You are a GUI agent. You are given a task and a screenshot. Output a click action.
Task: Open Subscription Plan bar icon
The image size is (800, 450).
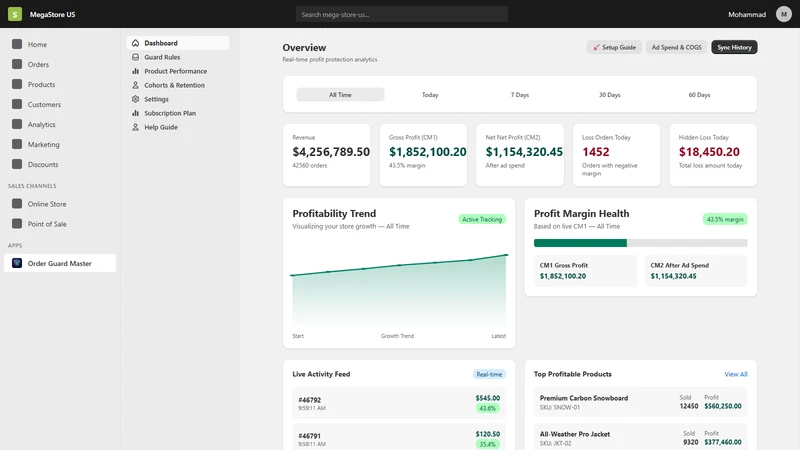tap(135, 113)
